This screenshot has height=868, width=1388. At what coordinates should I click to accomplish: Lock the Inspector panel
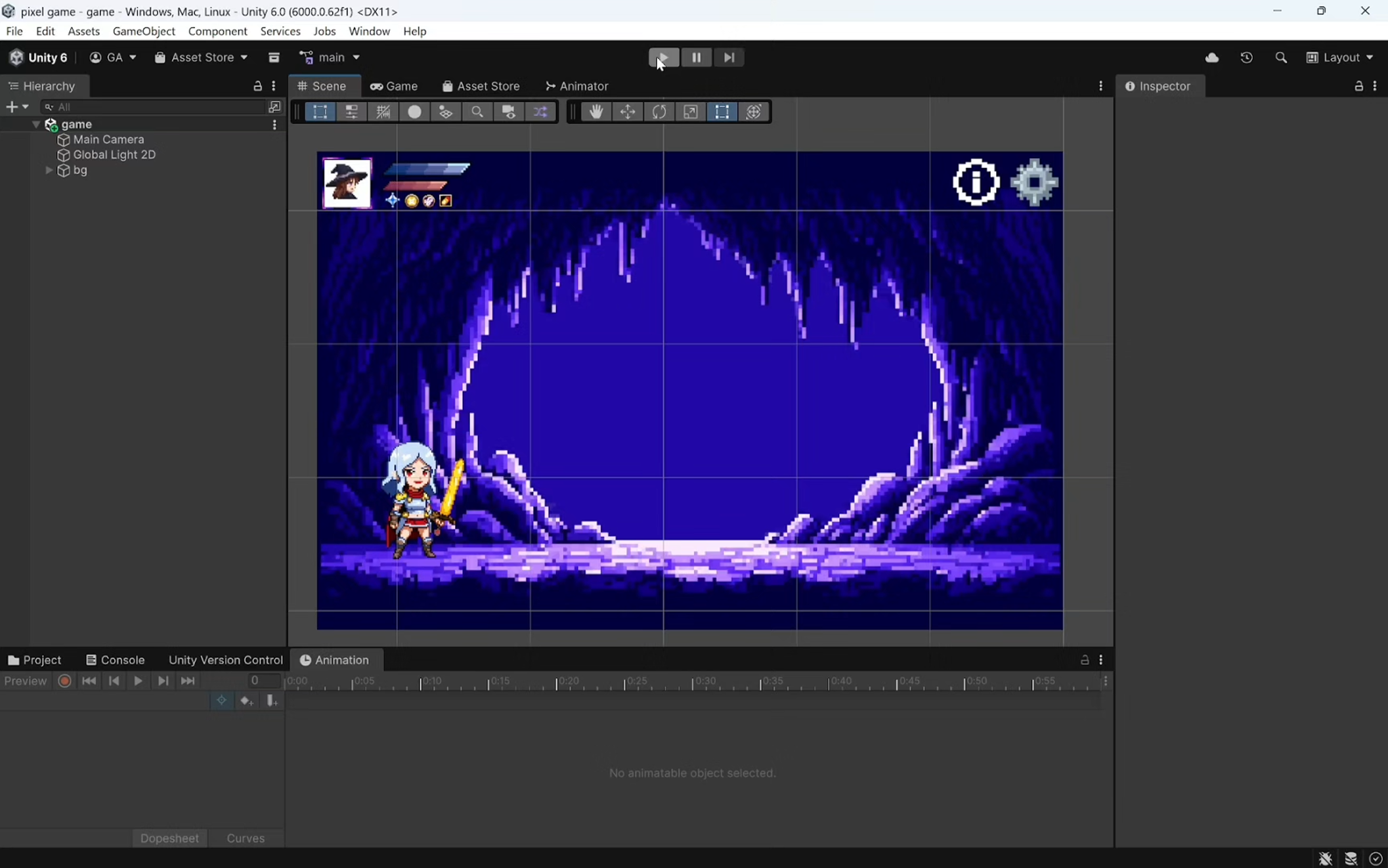1358,86
